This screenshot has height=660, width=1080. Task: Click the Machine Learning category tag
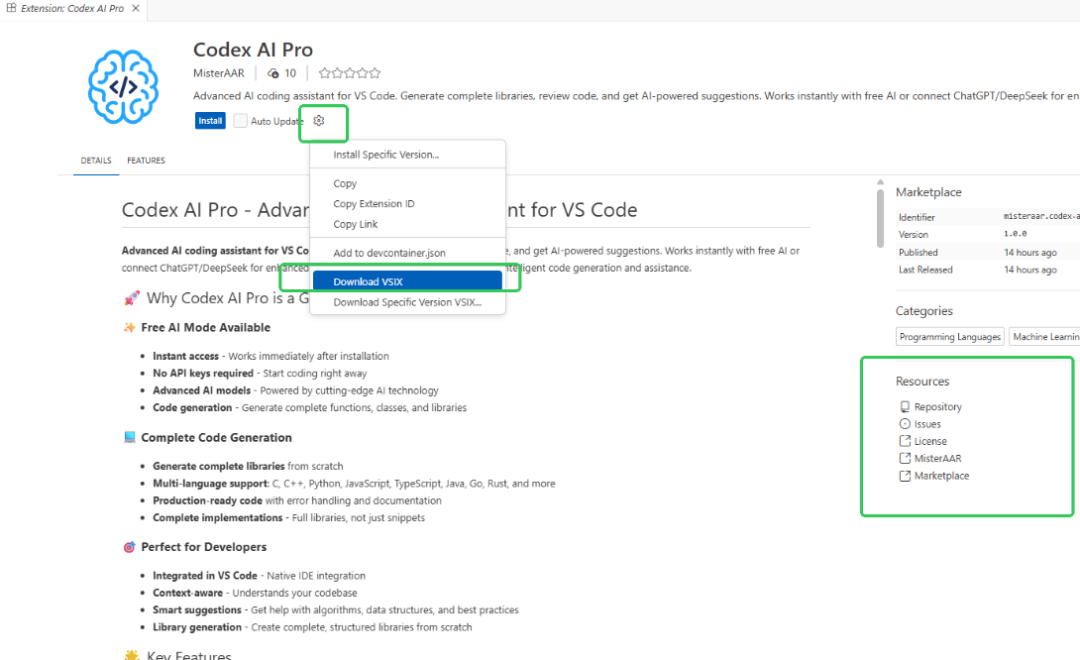[1045, 336]
